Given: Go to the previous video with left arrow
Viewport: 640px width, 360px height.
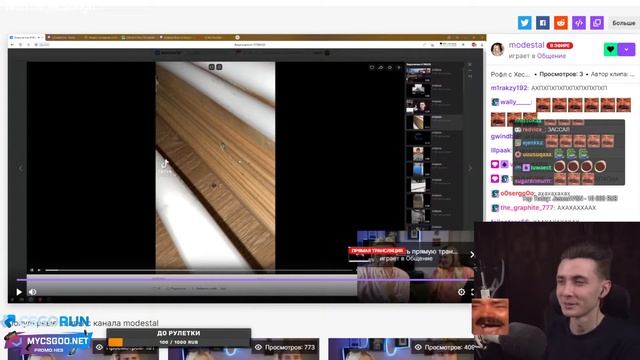Looking at the screenshot, I should 21,168.
